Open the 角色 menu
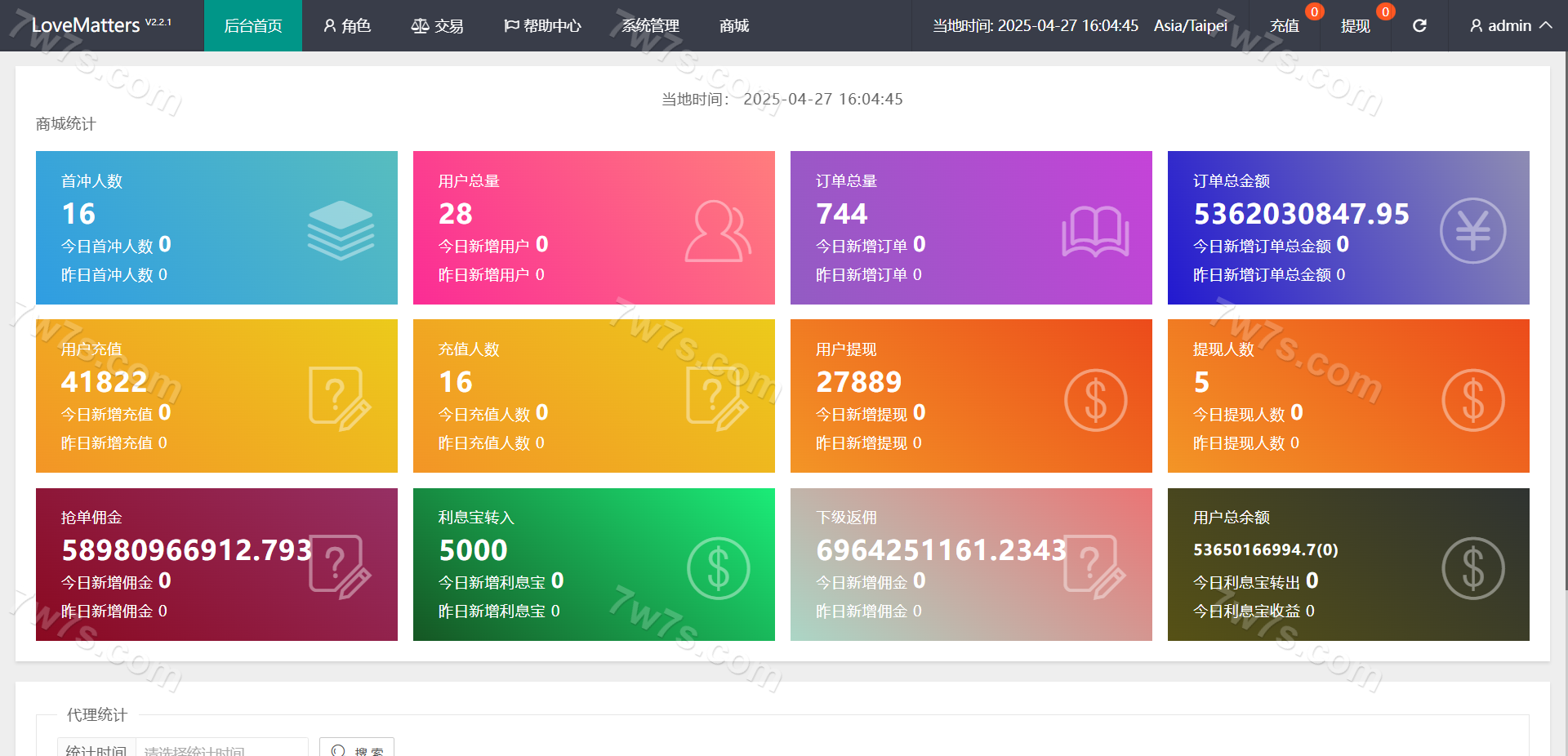The image size is (1568, 756). pyautogui.click(x=347, y=26)
